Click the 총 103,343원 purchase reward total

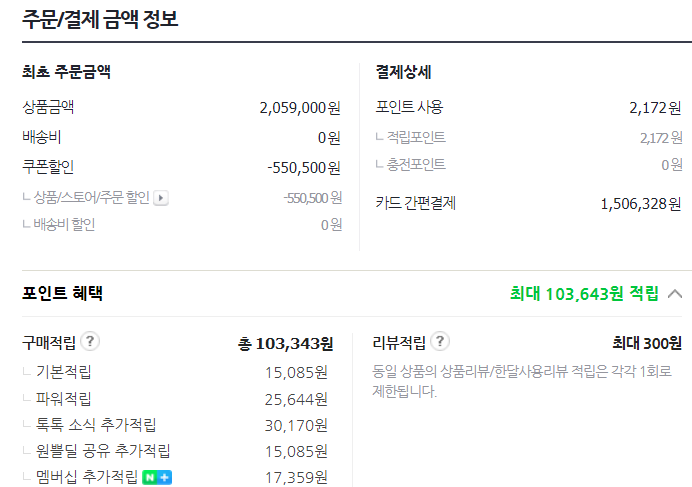click(x=285, y=343)
